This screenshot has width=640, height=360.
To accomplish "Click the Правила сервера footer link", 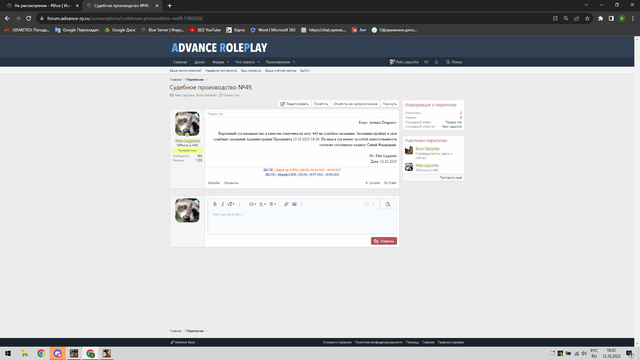I will [x=451, y=342].
